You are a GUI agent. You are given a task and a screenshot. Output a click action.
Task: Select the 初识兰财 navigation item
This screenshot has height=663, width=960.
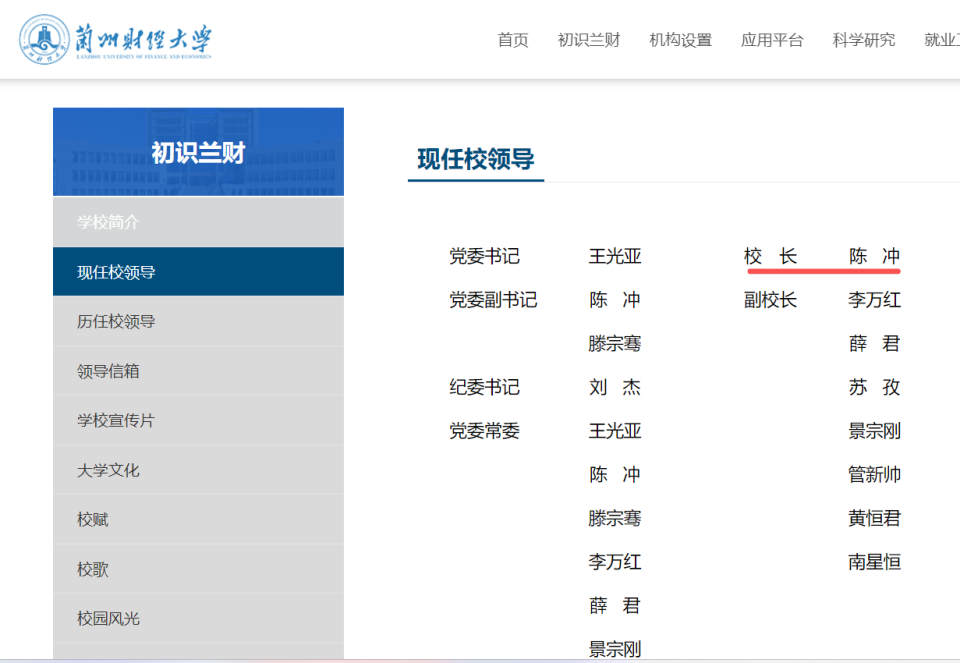click(x=588, y=41)
